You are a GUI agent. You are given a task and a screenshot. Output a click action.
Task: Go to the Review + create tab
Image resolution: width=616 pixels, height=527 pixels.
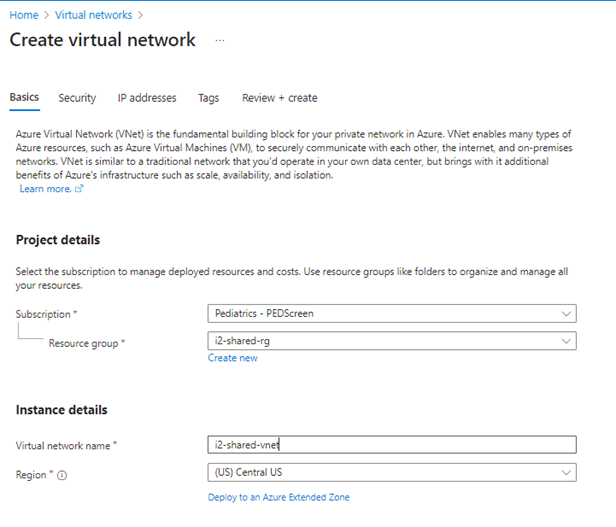(280, 98)
